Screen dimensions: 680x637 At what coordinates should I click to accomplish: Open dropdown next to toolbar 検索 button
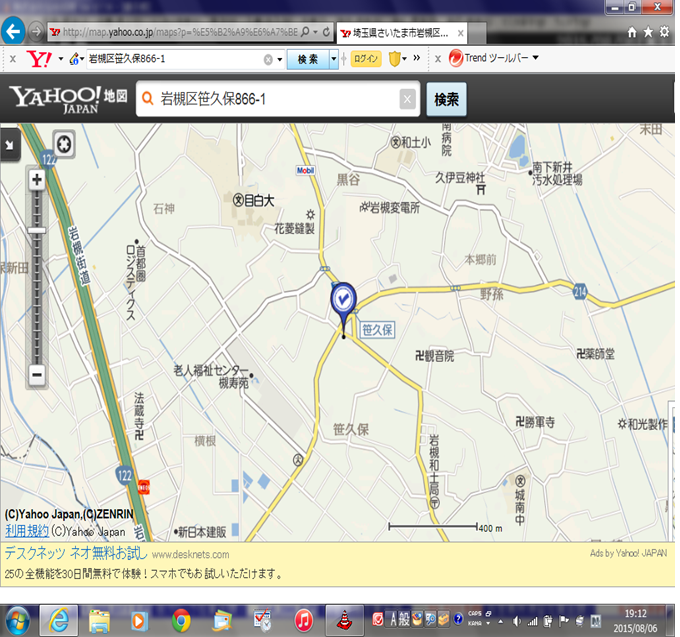coord(333,59)
